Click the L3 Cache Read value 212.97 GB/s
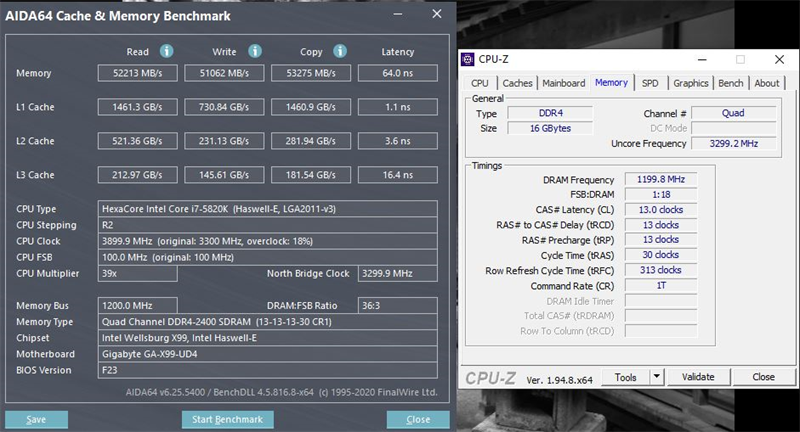The height and width of the screenshot is (432, 800). (x=138, y=175)
